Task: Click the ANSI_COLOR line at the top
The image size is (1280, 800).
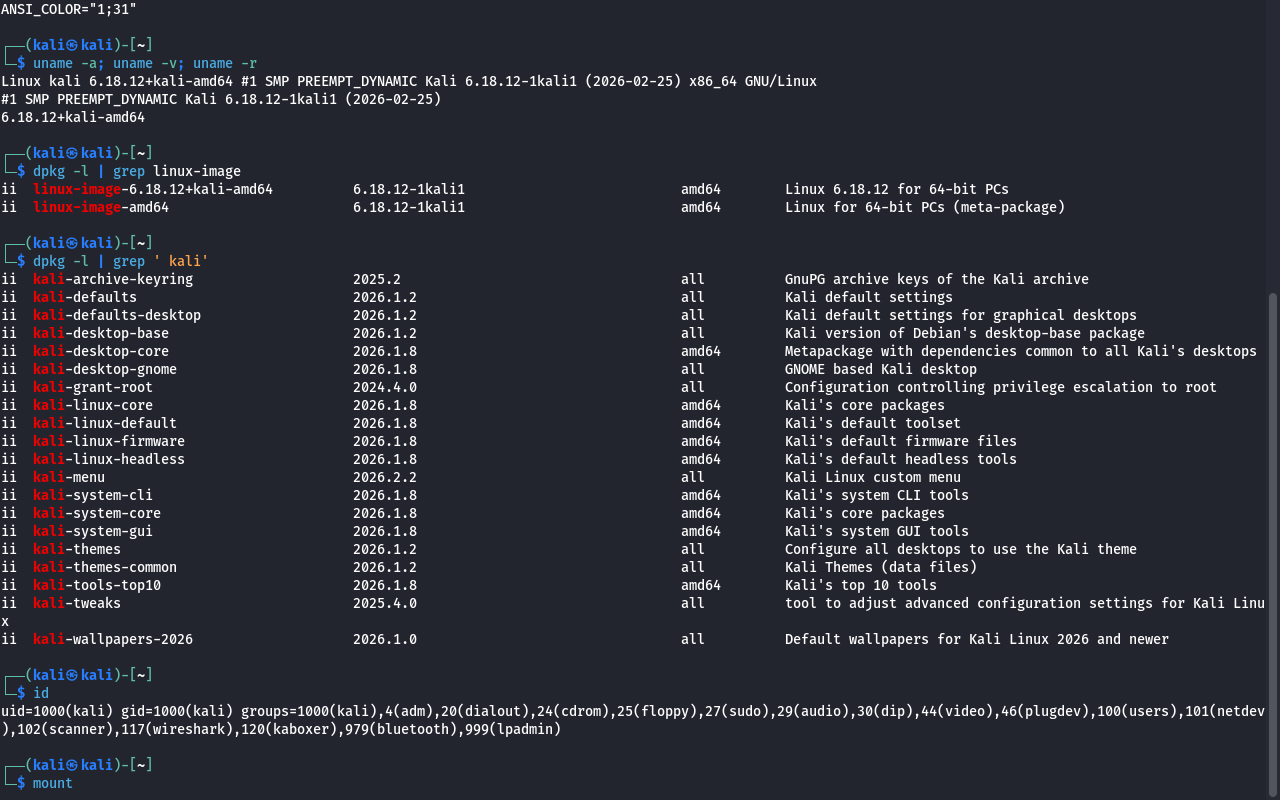Action: point(69,9)
